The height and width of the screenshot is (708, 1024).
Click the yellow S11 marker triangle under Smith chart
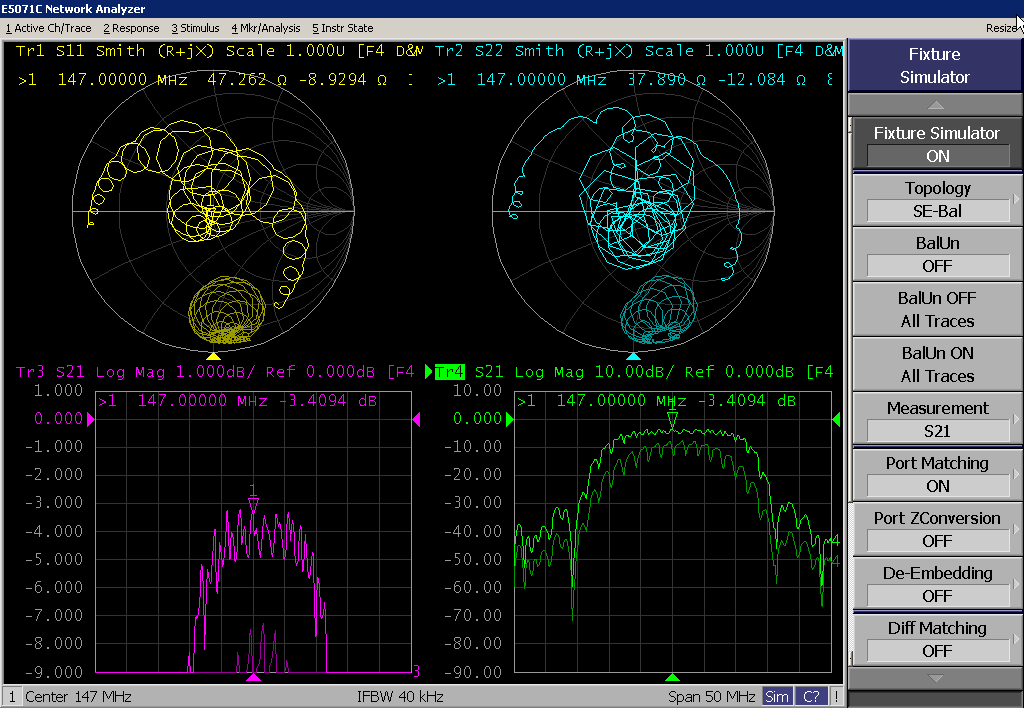(x=213, y=356)
